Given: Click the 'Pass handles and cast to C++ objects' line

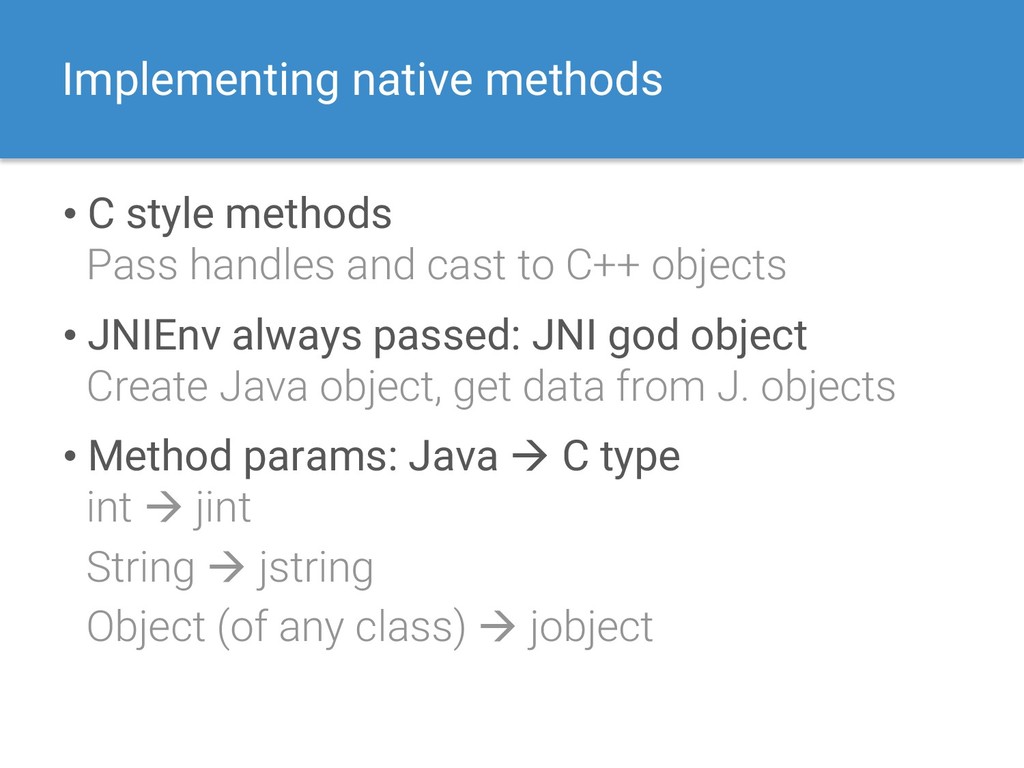Looking at the screenshot, I should point(436,266).
